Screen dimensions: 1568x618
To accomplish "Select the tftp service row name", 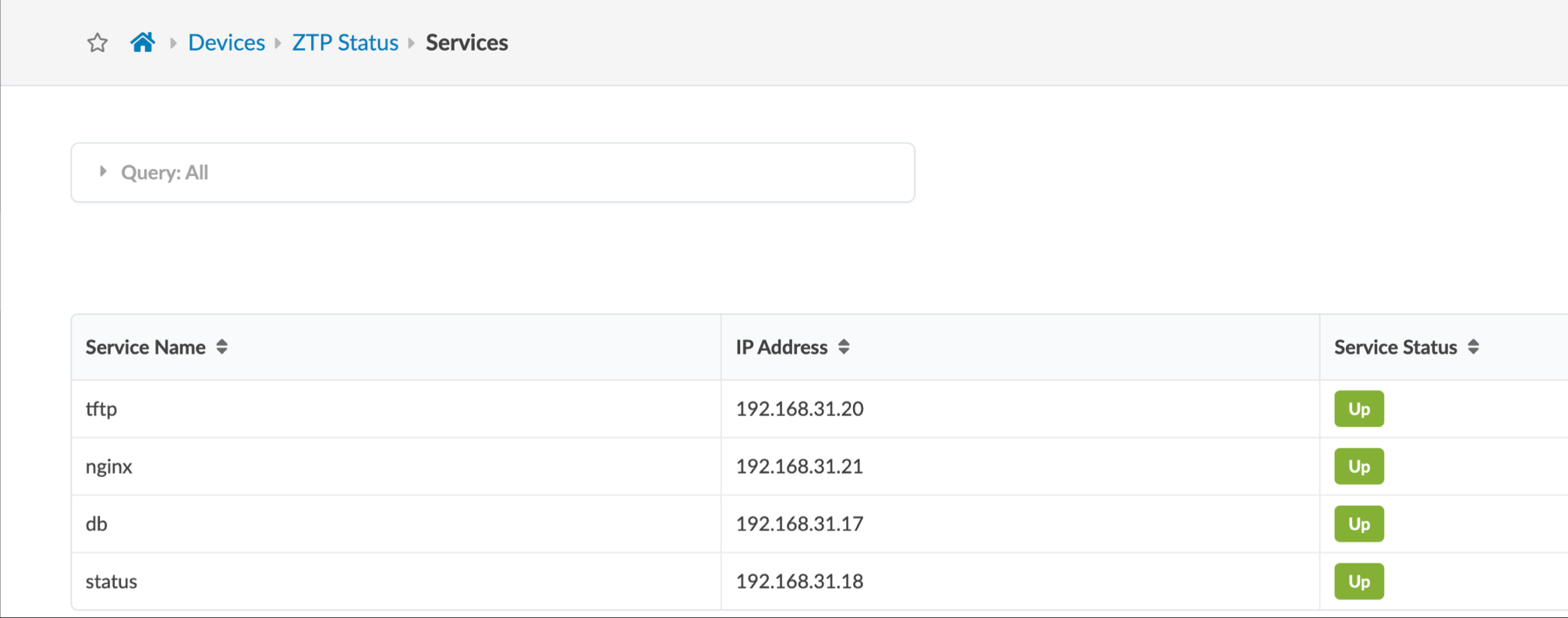I will pos(101,409).
